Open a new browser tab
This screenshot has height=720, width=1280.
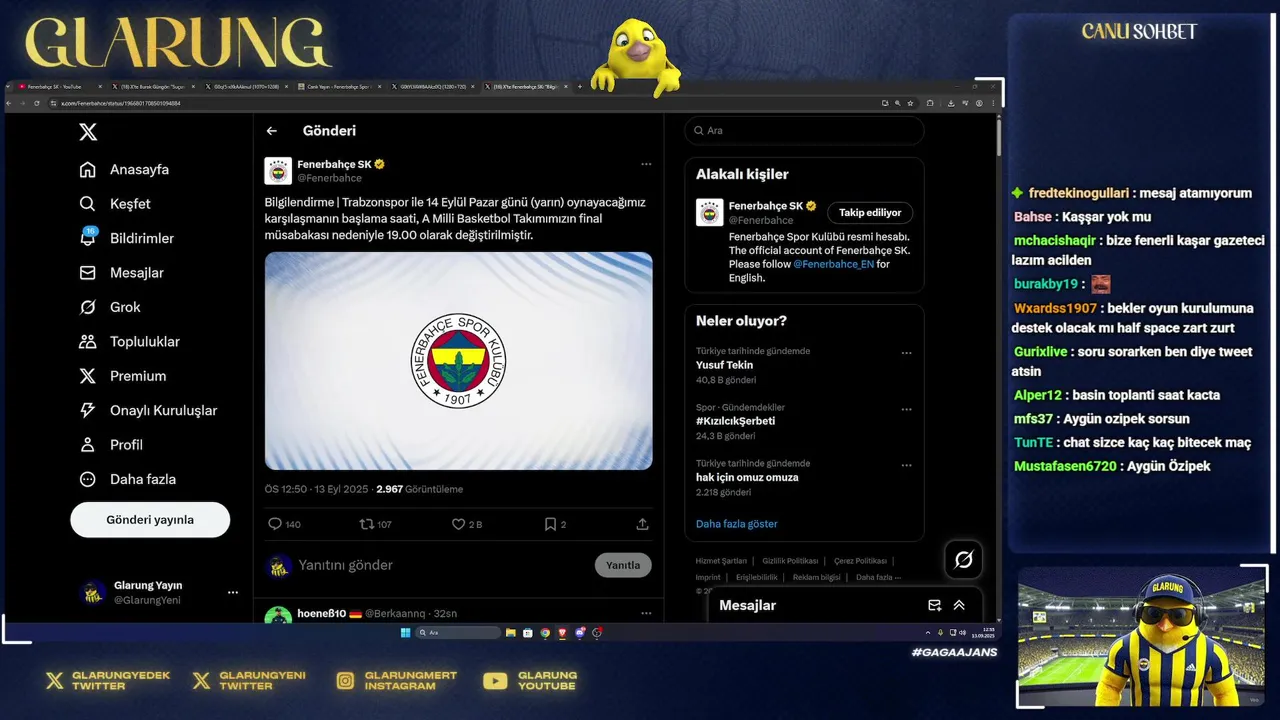click(580, 87)
